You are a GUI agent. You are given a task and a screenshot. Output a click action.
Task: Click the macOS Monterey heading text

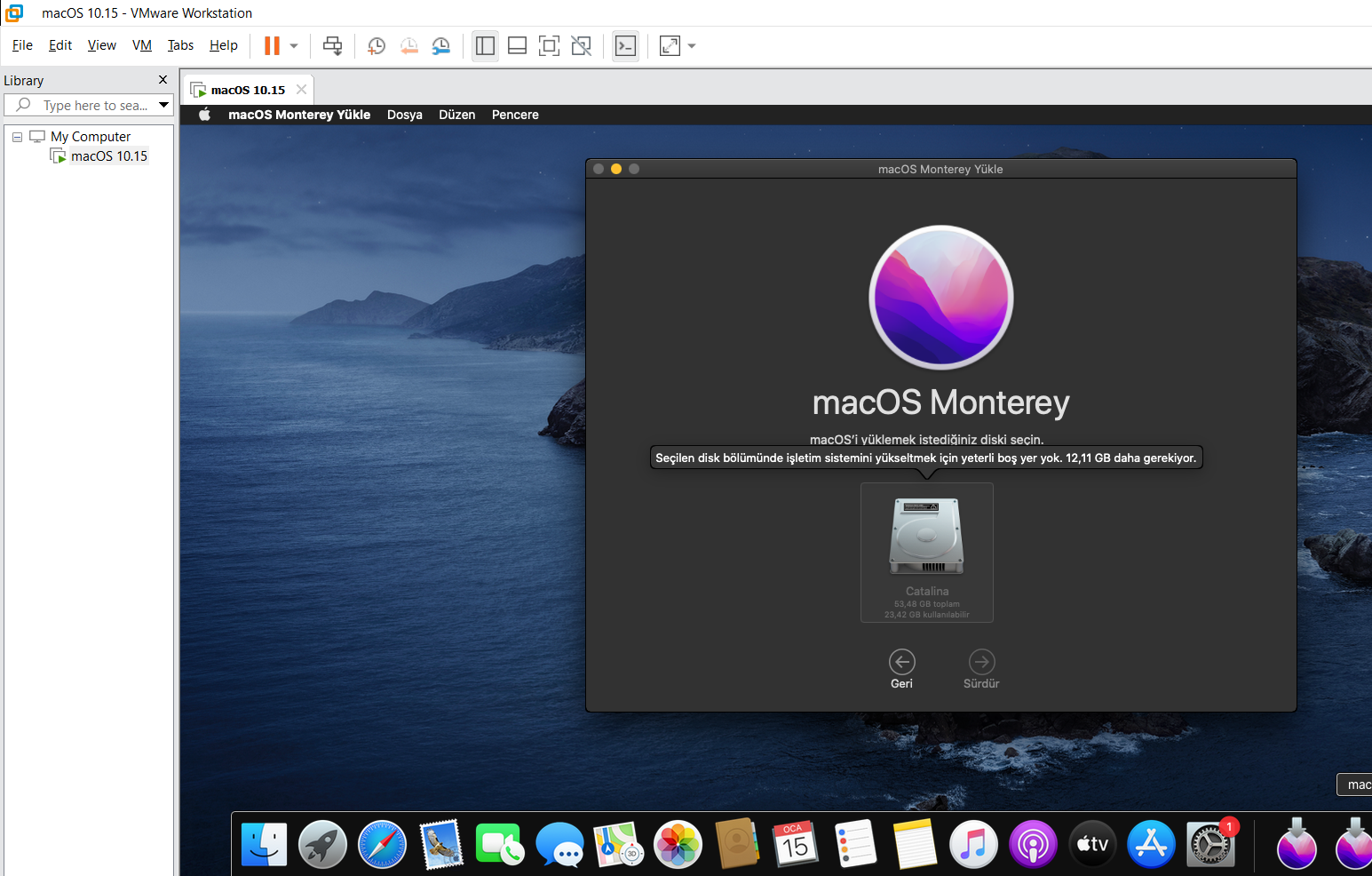coord(941,402)
